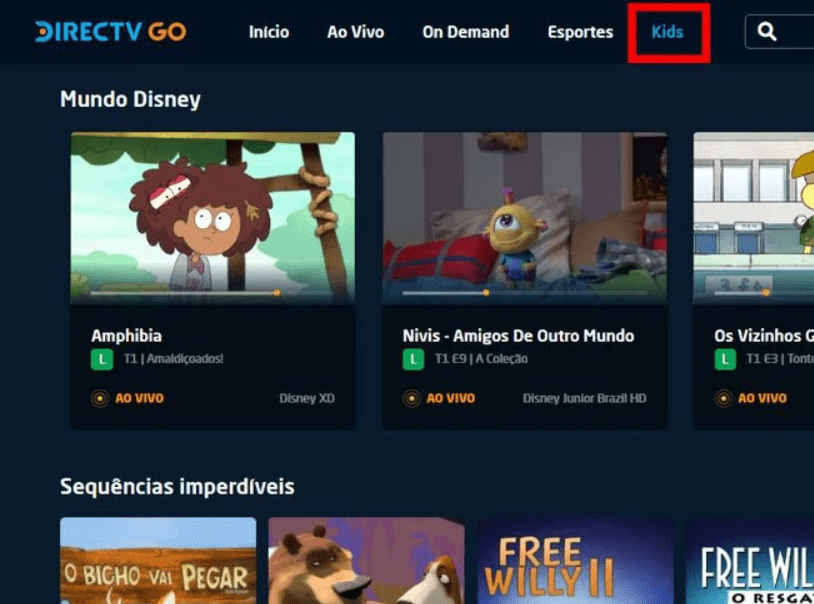The width and height of the screenshot is (814, 604).
Task: Open O Bicho Vai Pegar poster
Action: coord(158,560)
